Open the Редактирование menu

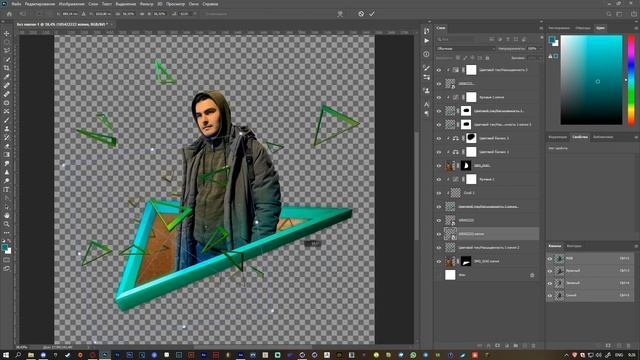[x=40, y=4]
